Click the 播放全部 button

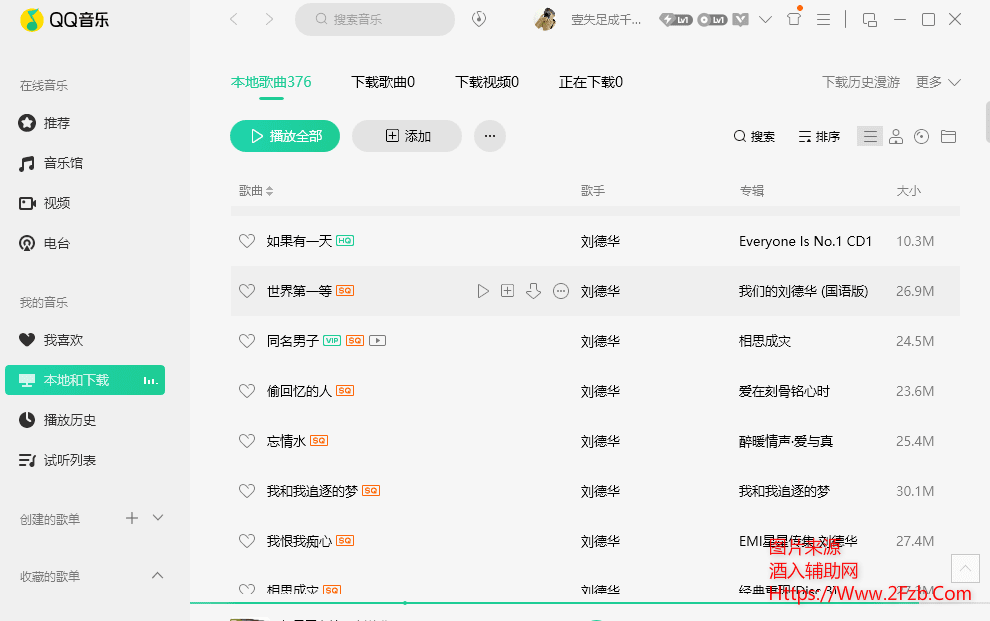(x=285, y=136)
